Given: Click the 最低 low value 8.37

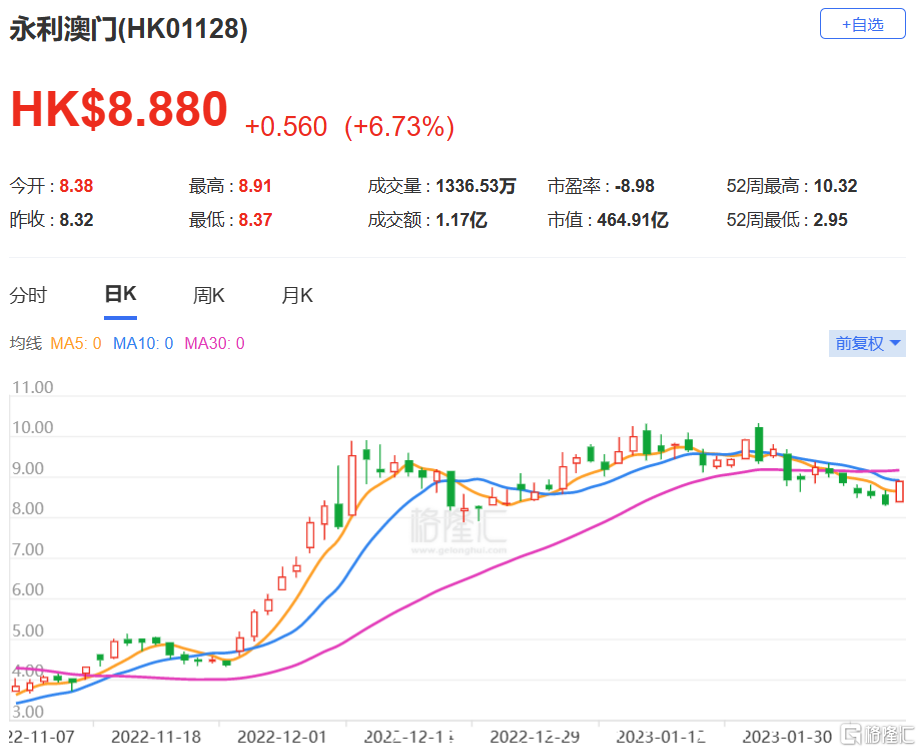Looking at the screenshot, I should coord(255,220).
